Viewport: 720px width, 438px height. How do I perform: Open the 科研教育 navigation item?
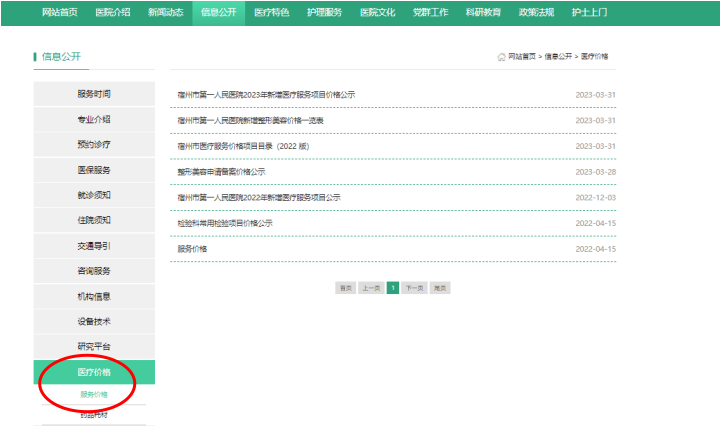click(485, 12)
